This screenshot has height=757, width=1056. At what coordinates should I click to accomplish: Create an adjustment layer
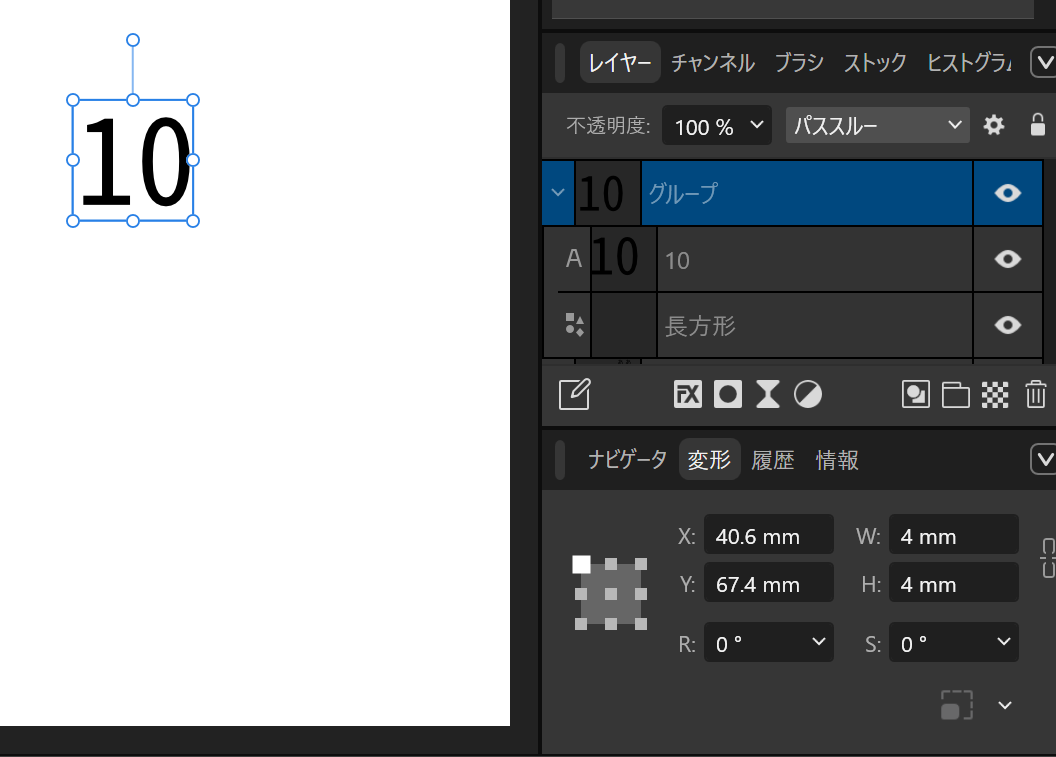pyautogui.click(x=807, y=394)
